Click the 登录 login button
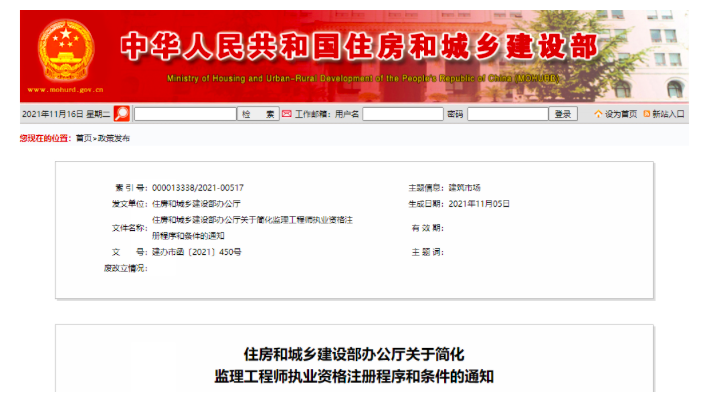Screen dimensions: 705x412 (563, 114)
